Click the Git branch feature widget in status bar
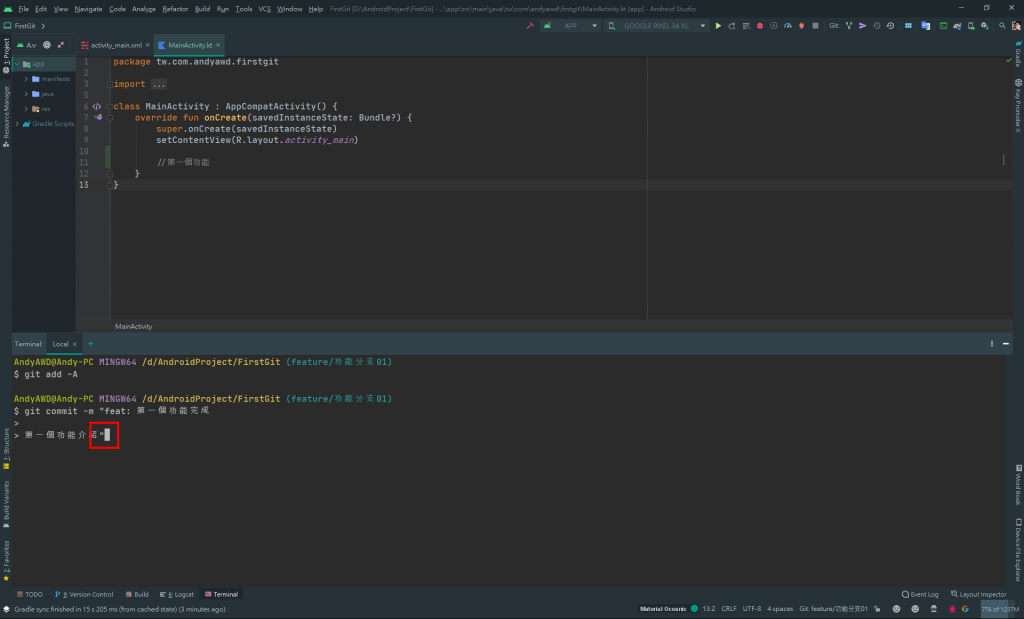Screen dimensions: 1024x619 click(x=833, y=609)
